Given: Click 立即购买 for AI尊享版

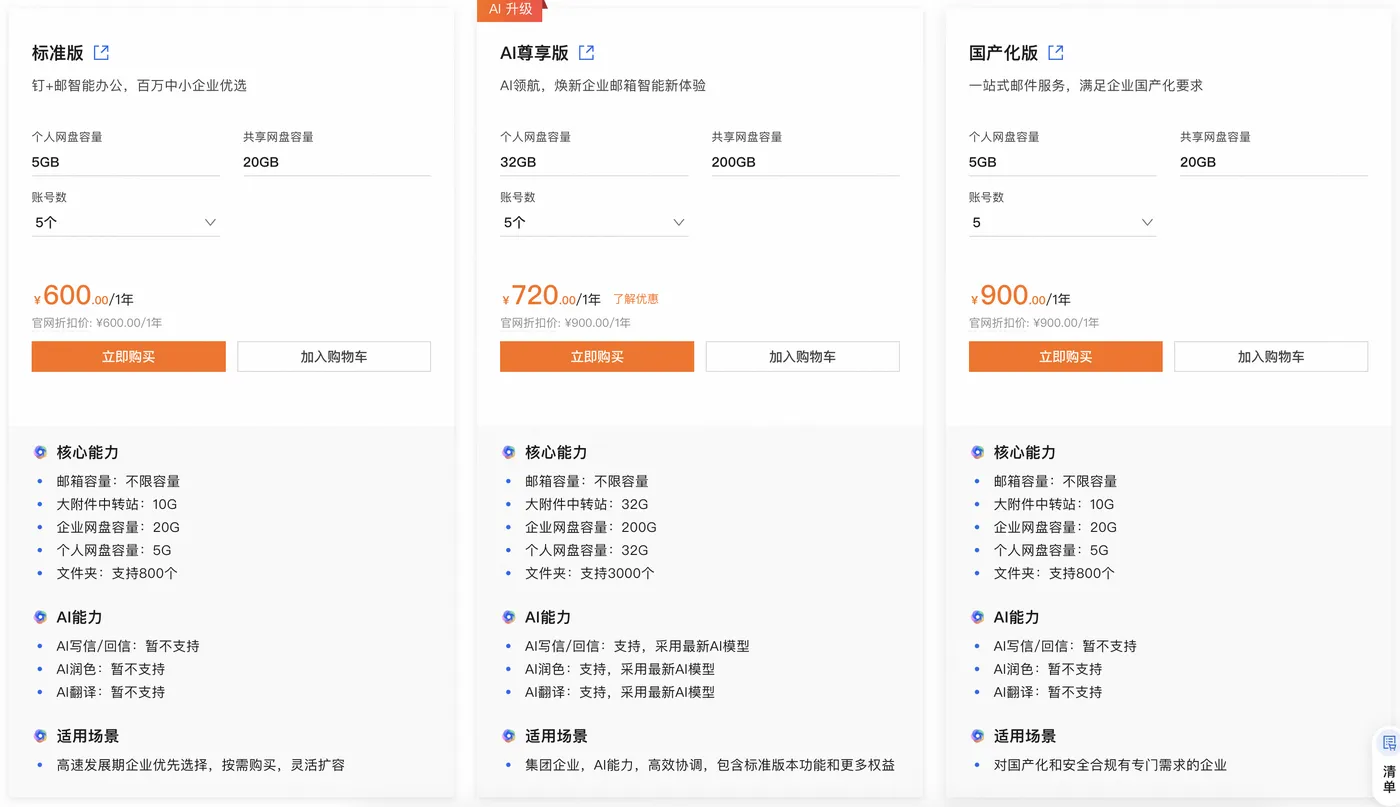Looking at the screenshot, I should pos(597,357).
